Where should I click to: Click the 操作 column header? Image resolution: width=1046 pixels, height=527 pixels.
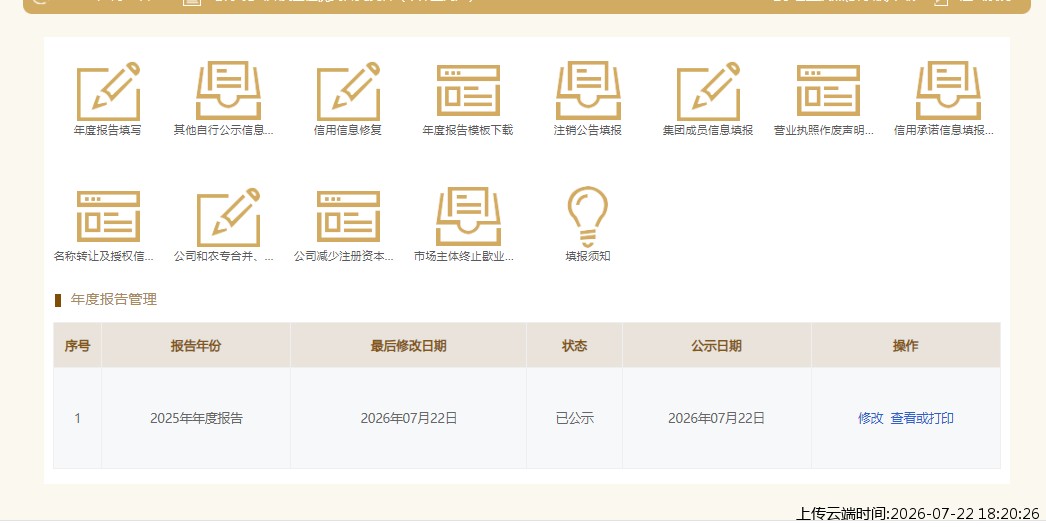pyautogui.click(x=906, y=346)
